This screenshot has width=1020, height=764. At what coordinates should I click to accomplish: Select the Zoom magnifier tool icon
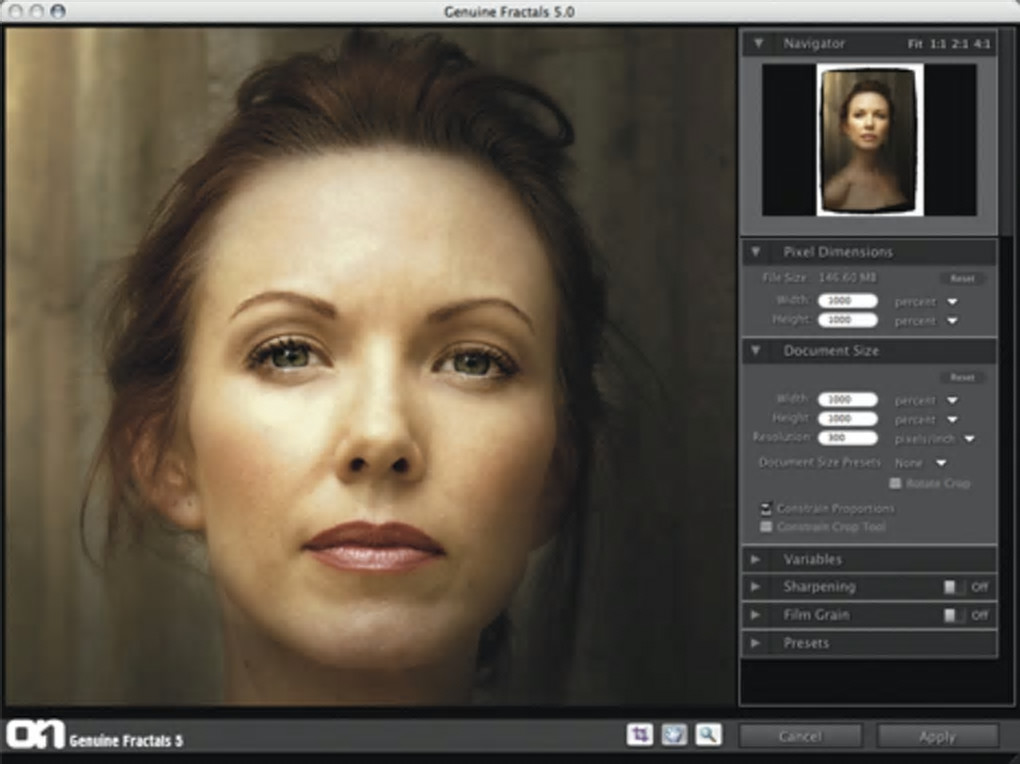pyautogui.click(x=708, y=735)
